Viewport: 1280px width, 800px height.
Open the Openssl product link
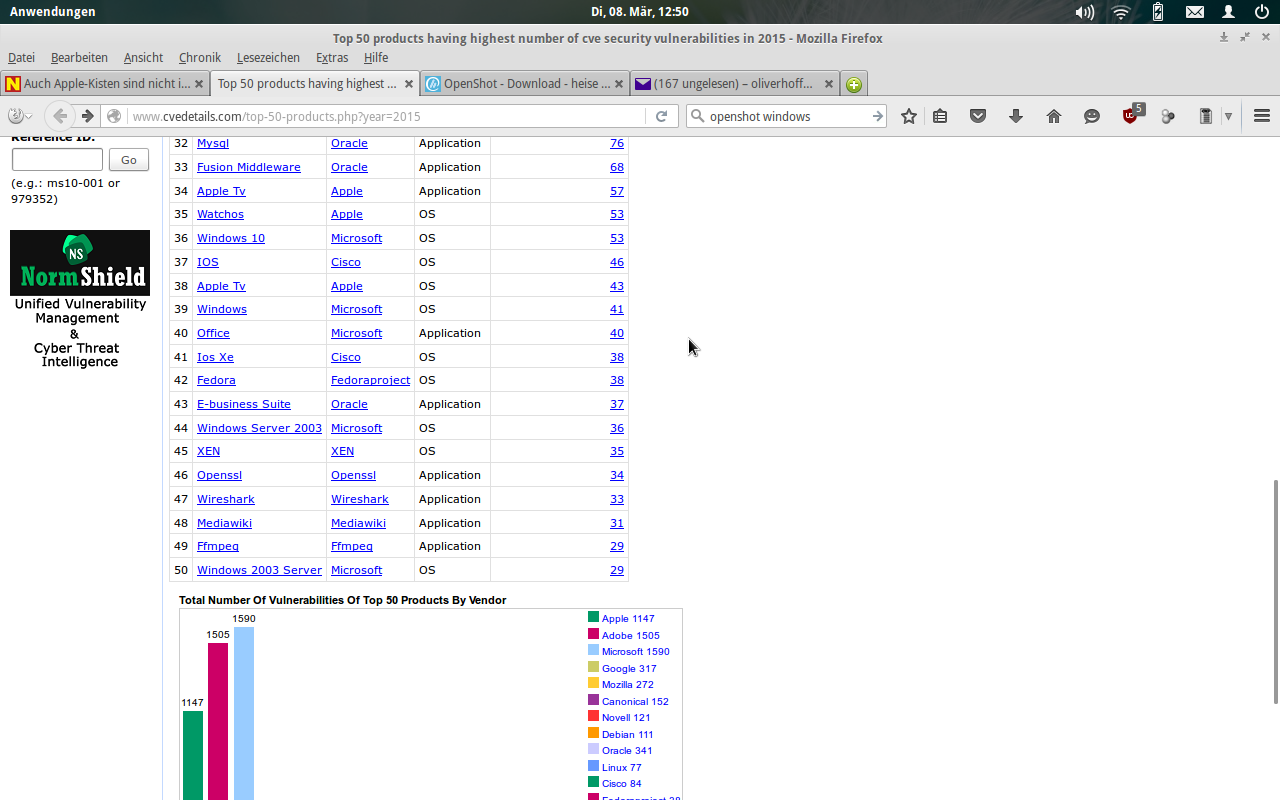pyautogui.click(x=219, y=475)
